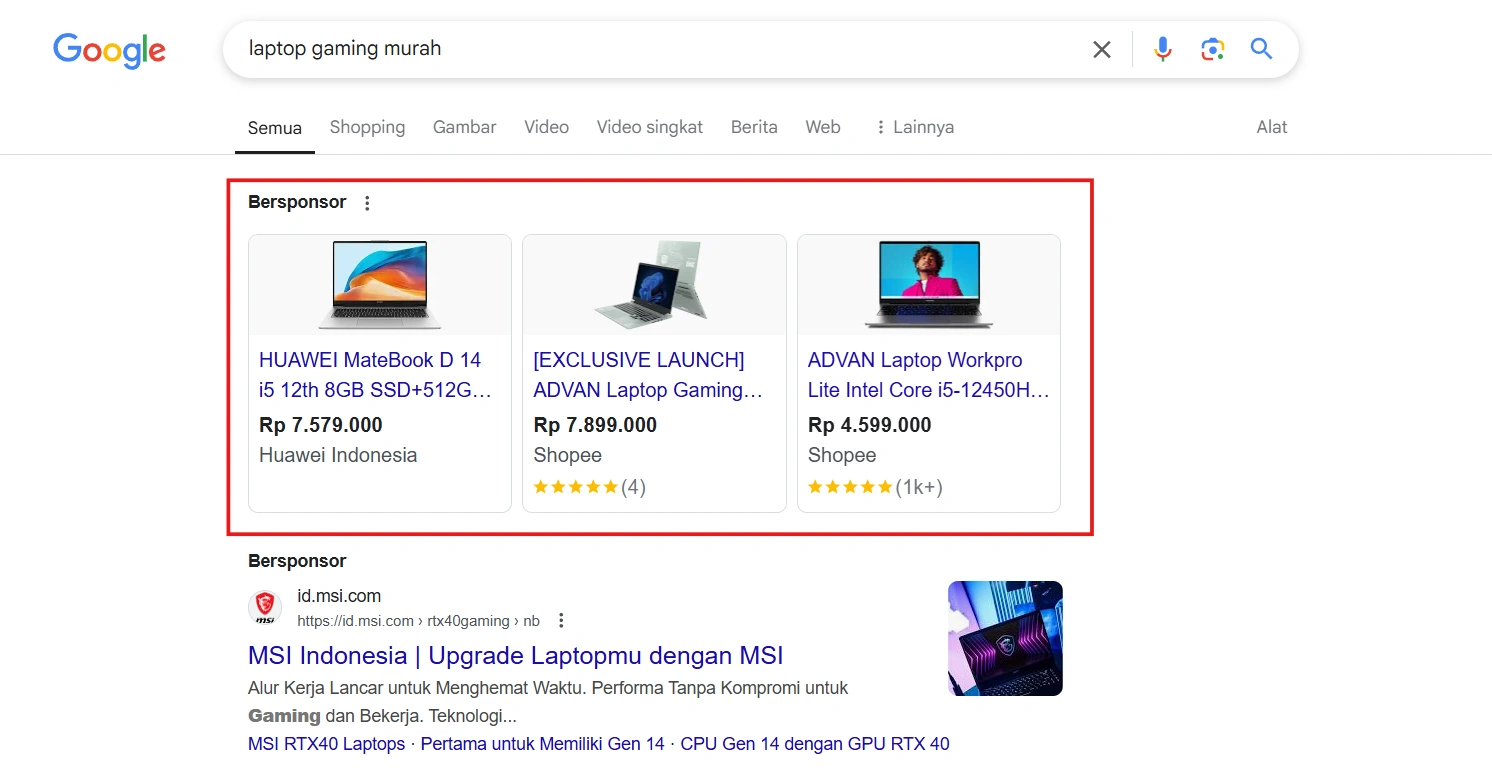
Task: Open the Web tab
Action: 823,127
